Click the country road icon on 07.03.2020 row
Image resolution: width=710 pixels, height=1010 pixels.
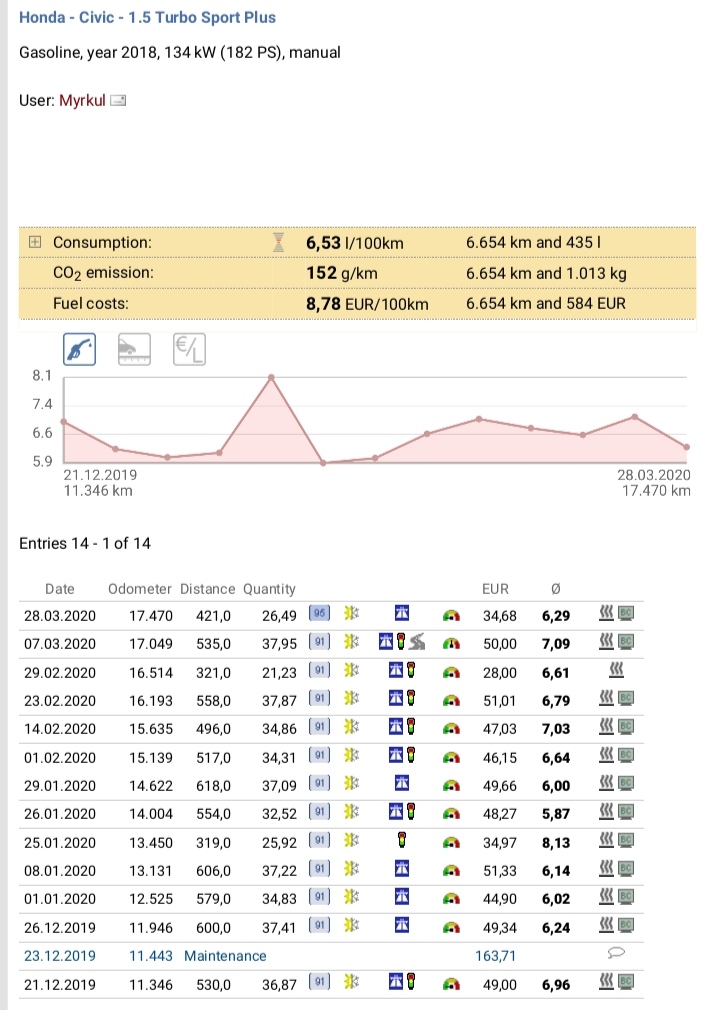point(417,642)
